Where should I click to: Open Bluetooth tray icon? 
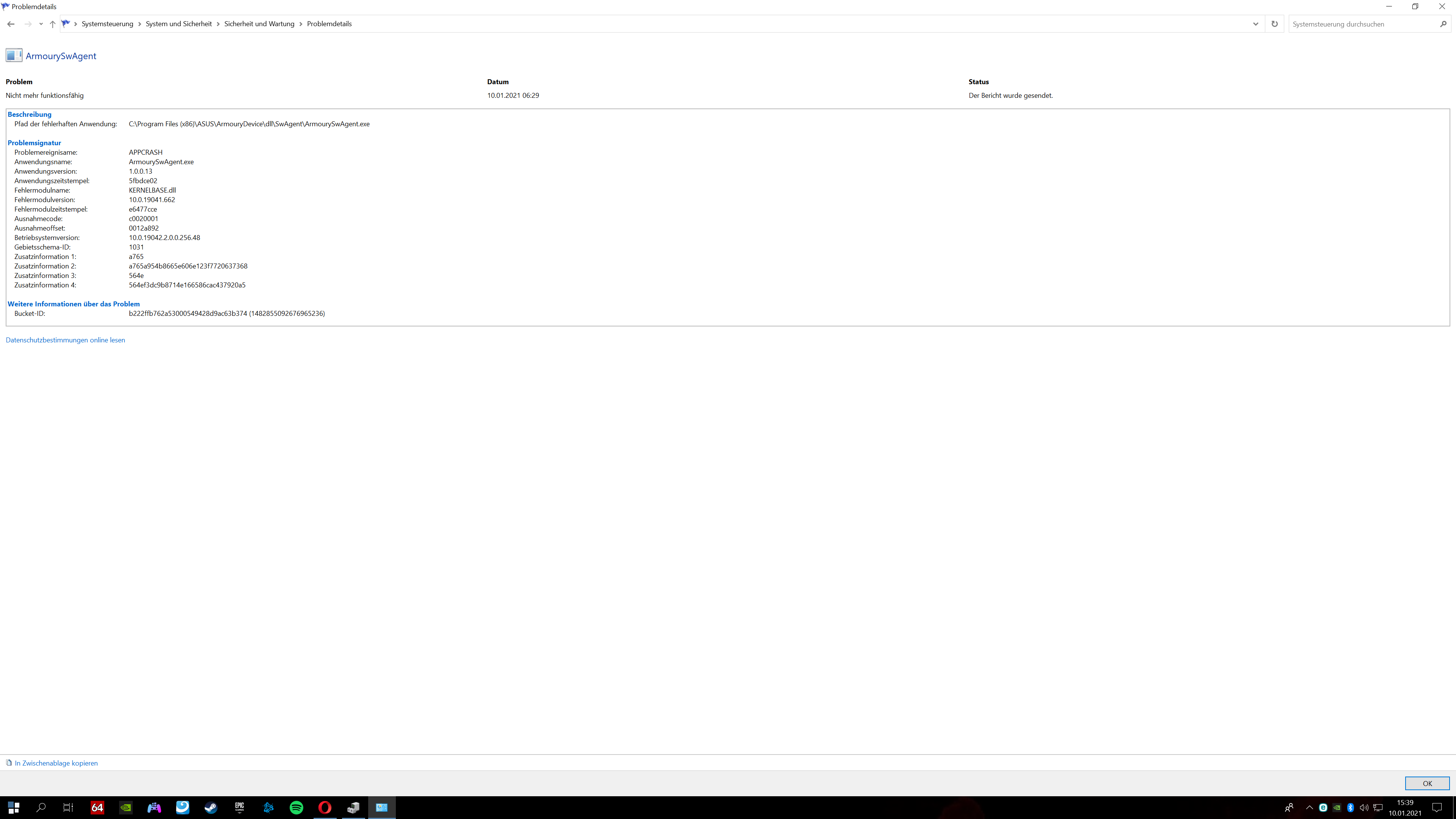point(1350,807)
